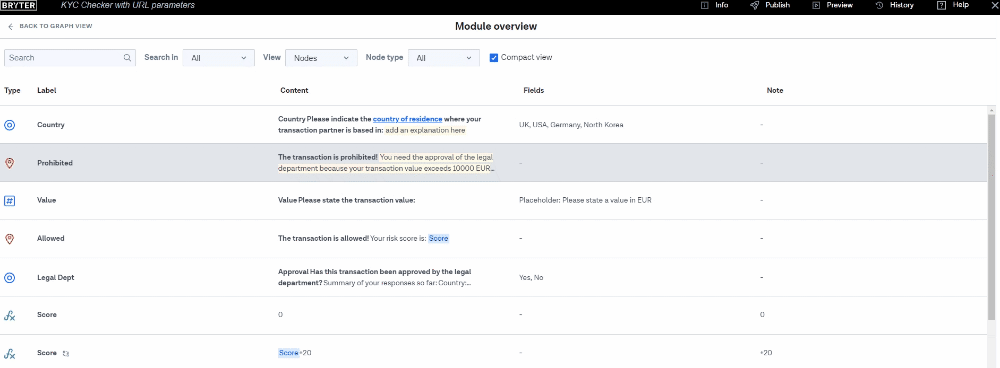This screenshot has height=368, width=1000.
Task: Click 'The transaction is prohibited!' content
Action: click(328, 157)
